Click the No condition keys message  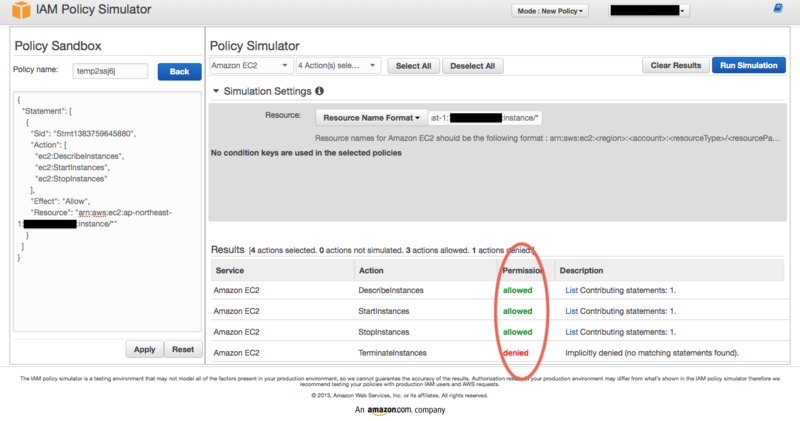pyautogui.click(x=306, y=153)
